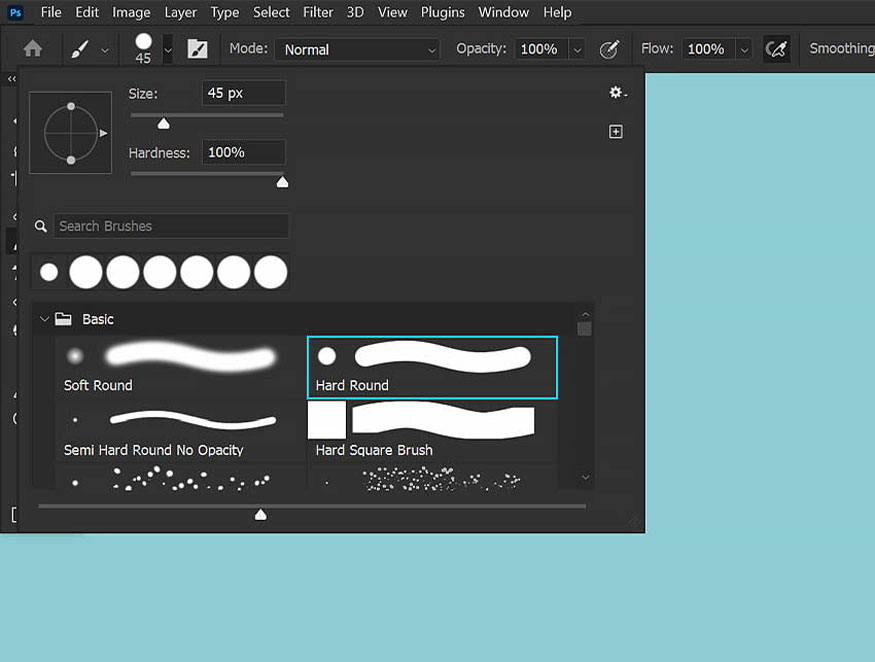Toggle the Brush Settings panel icon

[197, 49]
